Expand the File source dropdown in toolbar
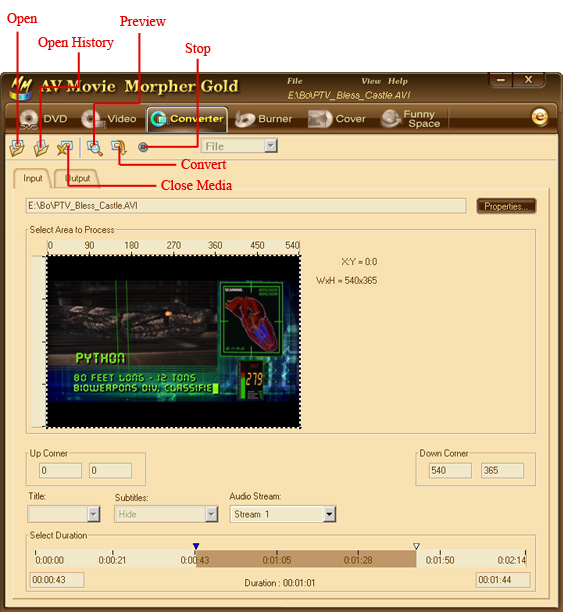 [x=271, y=146]
